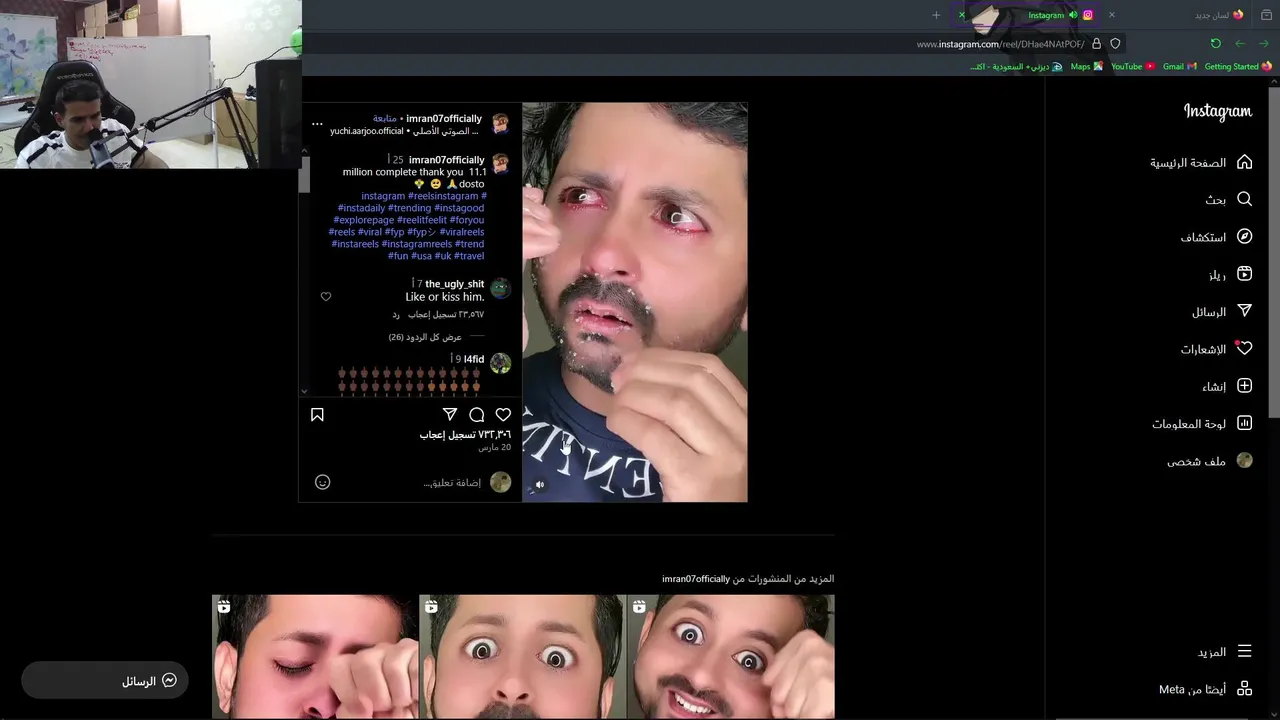This screenshot has height=720, width=1280.
Task: Click the add comment (إضافة تعليق) field
Action: click(452, 483)
